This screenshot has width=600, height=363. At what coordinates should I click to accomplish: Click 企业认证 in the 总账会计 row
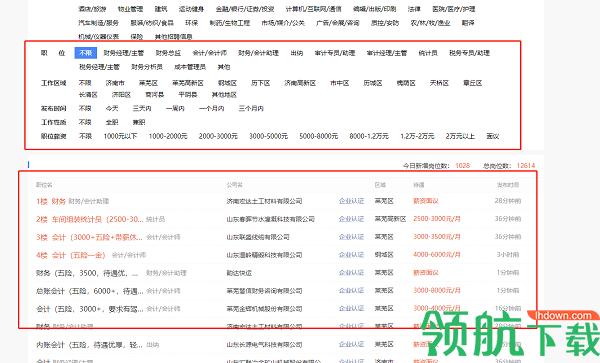coord(351,291)
